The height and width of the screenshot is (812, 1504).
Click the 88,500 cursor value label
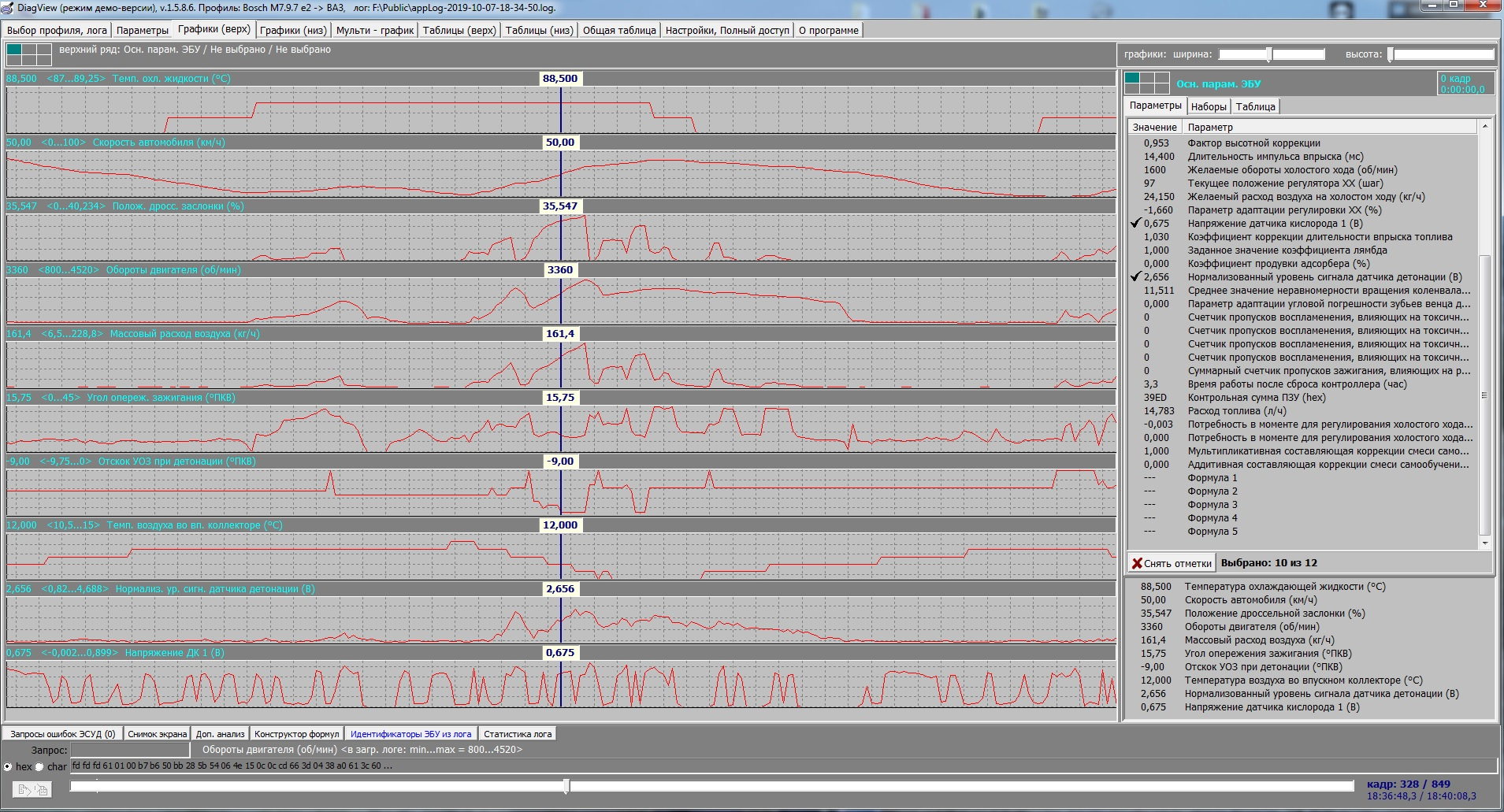tap(560, 79)
